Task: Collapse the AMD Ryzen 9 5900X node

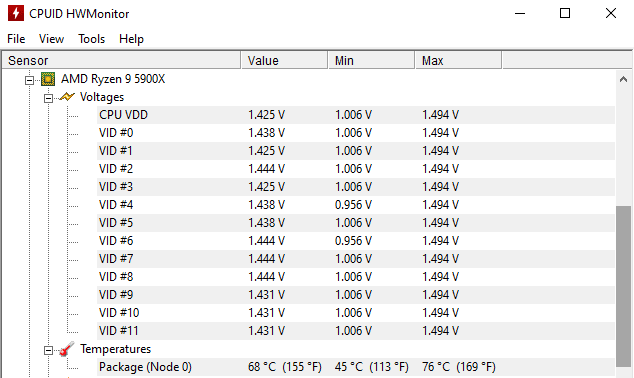Action: tap(29, 80)
